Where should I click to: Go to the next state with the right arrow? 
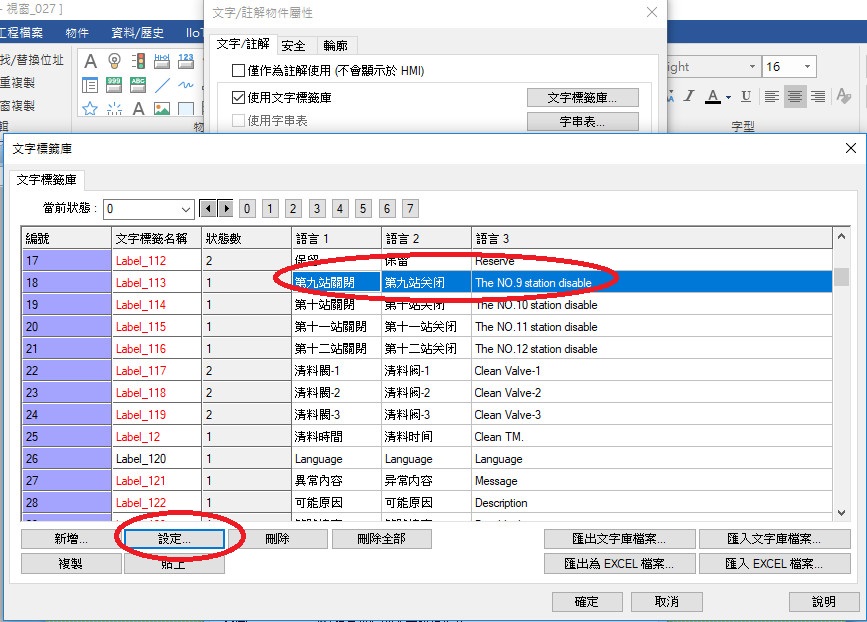tap(226, 209)
